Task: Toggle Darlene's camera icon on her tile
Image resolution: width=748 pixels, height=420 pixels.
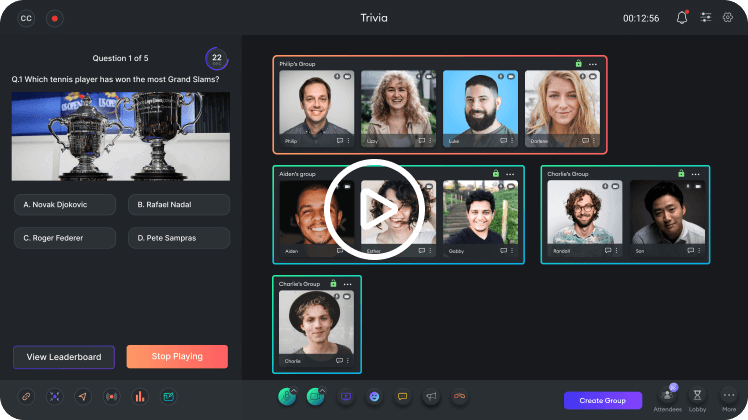Action: click(x=592, y=76)
